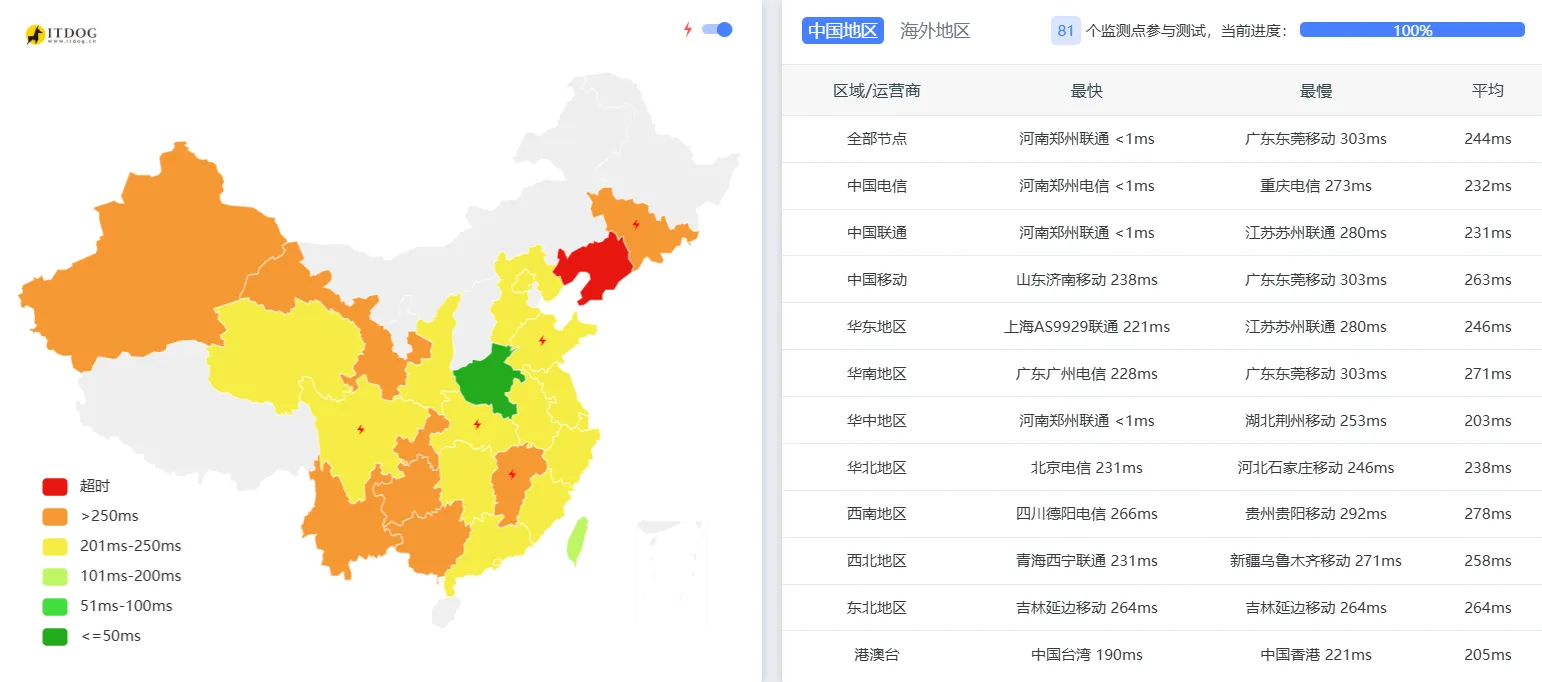The height and width of the screenshot is (682, 1542).
Task: Click 广东广州电信 228ms cell
Action: [1087, 374]
